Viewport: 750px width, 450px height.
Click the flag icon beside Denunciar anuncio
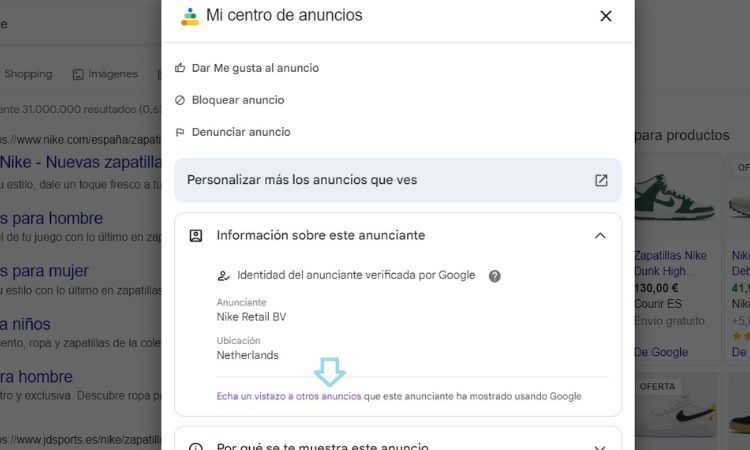(180, 132)
